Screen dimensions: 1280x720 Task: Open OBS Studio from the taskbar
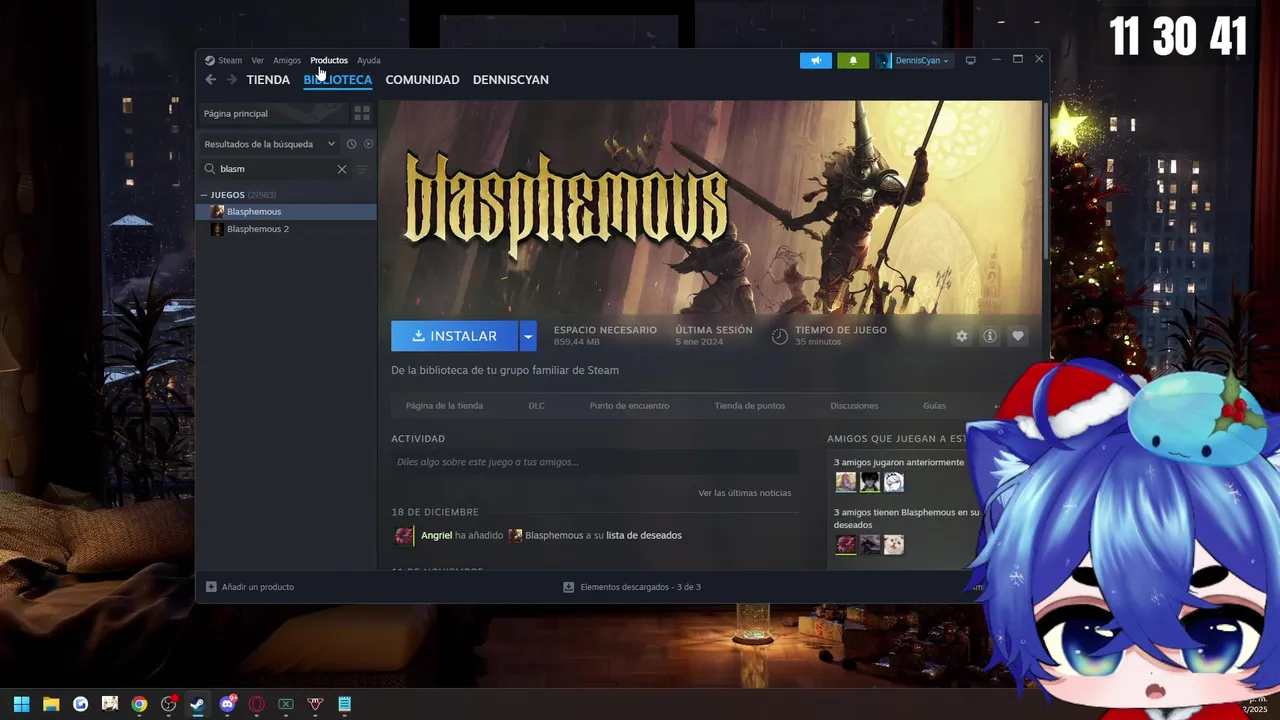click(x=169, y=704)
